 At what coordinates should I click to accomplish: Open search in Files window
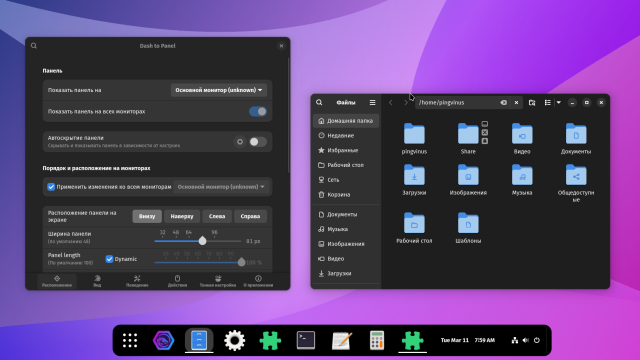319,102
